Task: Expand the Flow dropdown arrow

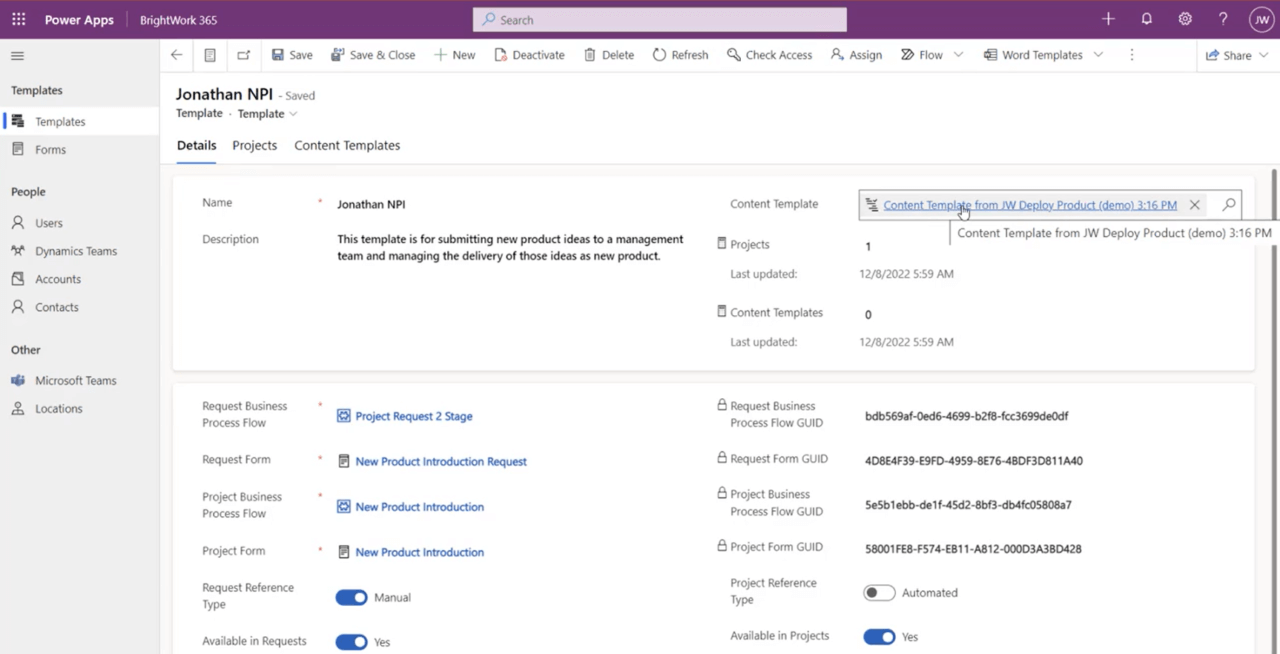Action: [957, 55]
